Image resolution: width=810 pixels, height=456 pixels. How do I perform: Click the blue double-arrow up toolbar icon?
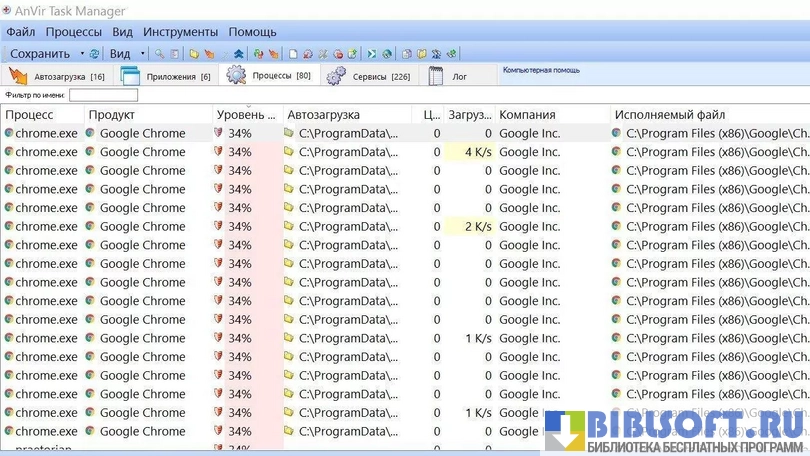(x=239, y=53)
